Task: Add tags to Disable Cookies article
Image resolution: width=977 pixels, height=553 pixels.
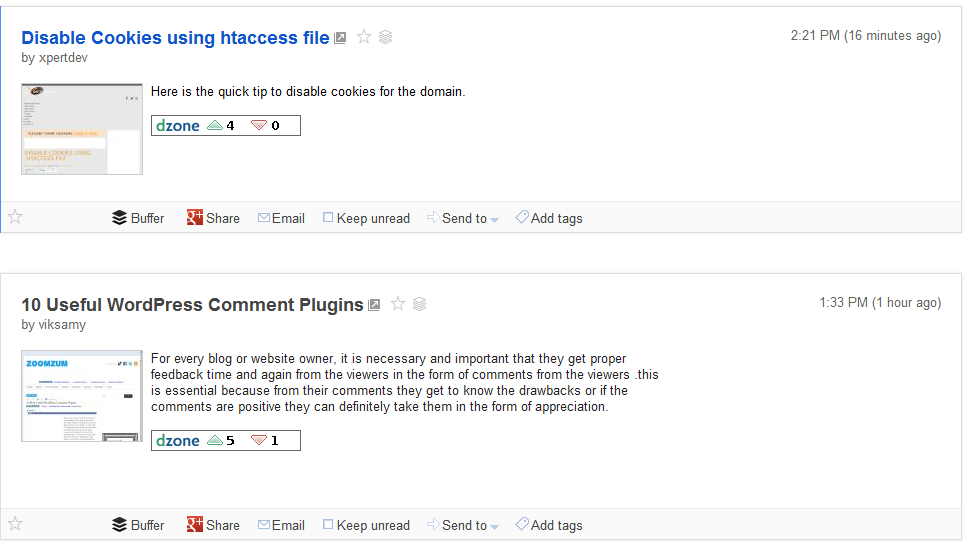Action: pos(548,218)
